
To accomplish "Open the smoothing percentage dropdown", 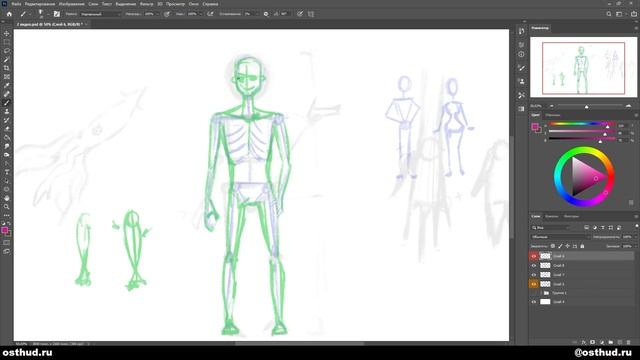I will (x=256, y=14).
